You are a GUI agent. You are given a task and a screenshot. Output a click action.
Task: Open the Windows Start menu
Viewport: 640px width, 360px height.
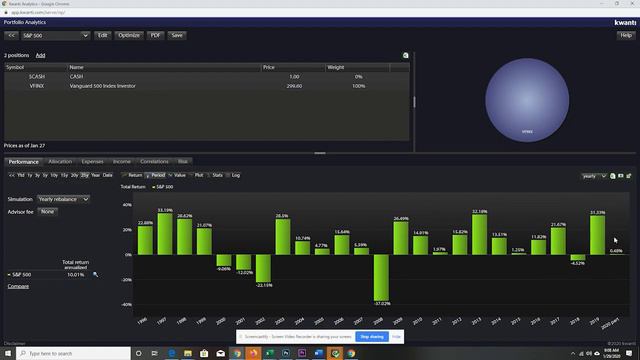click(8, 353)
